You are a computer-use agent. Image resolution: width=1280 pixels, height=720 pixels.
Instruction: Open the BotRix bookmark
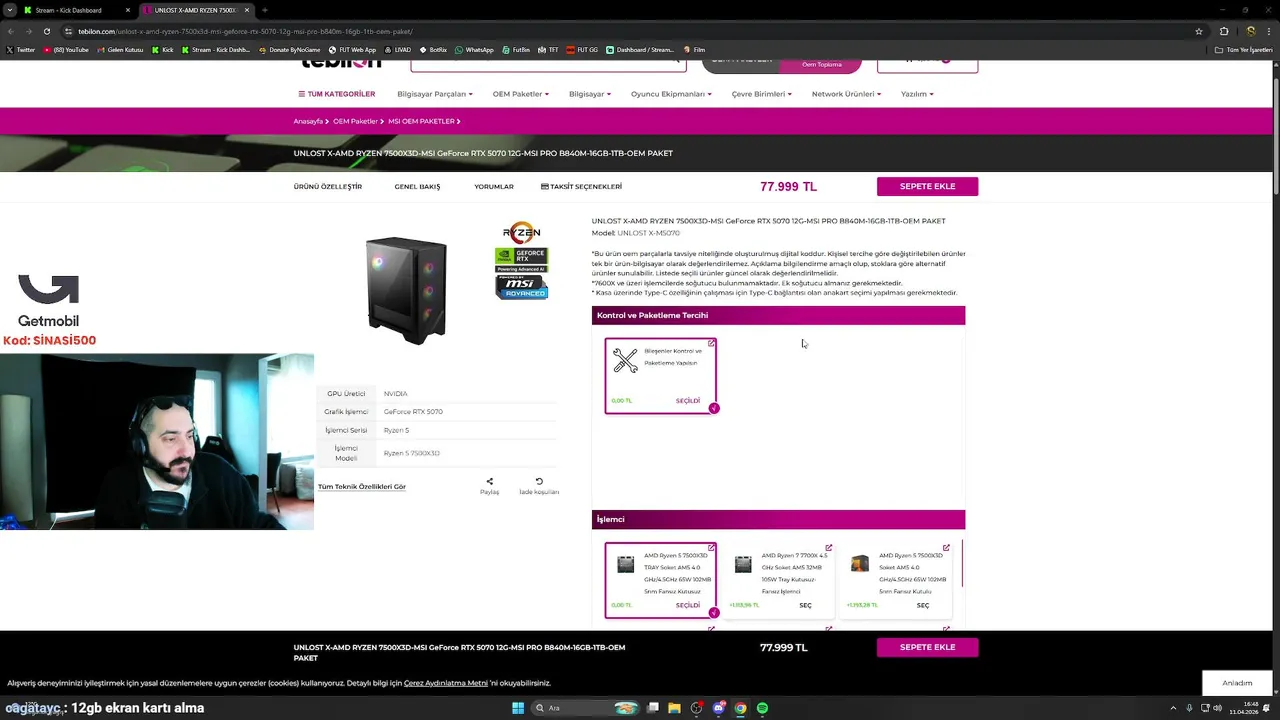coord(433,49)
